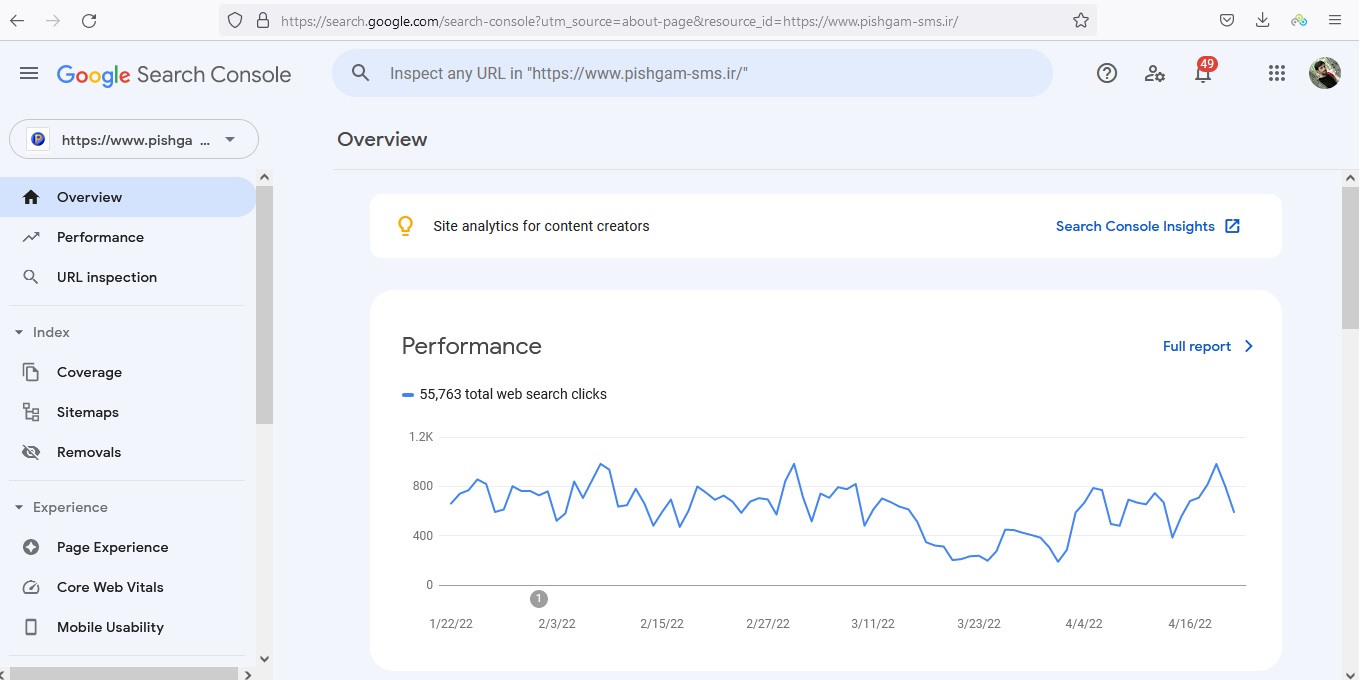This screenshot has height=680, width=1364.
Task: Click the external-link icon beside Insights
Action: (x=1233, y=226)
